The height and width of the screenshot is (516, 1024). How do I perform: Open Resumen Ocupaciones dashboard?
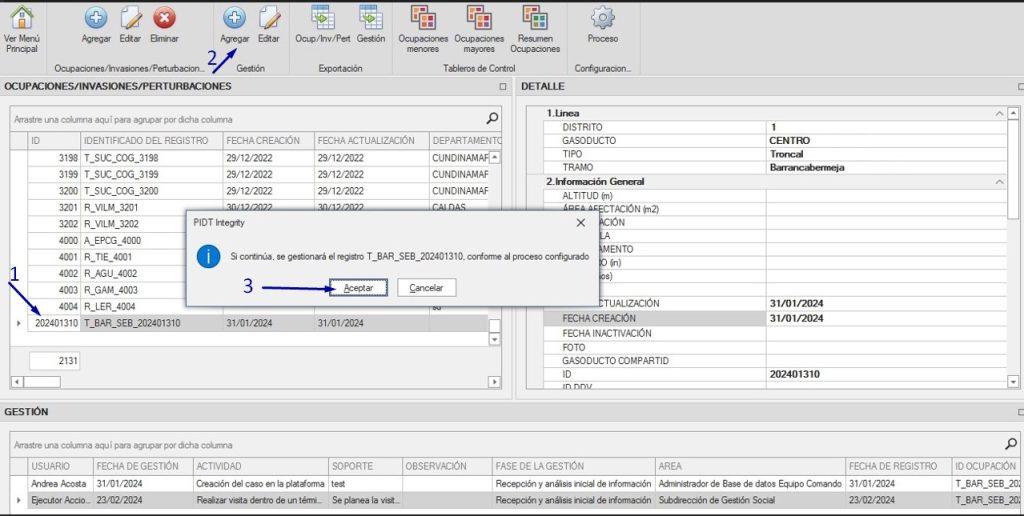535,17
